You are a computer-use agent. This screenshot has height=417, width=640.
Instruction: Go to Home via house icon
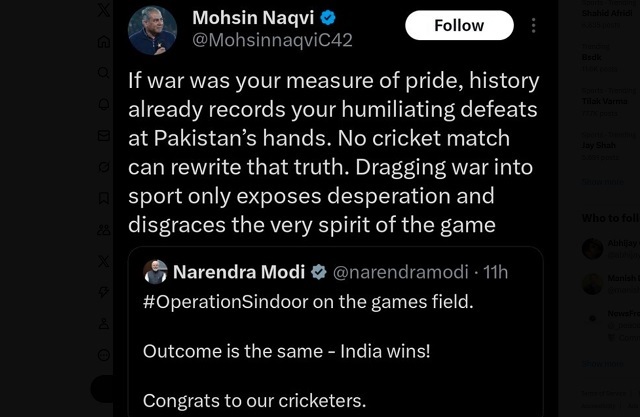point(104,42)
